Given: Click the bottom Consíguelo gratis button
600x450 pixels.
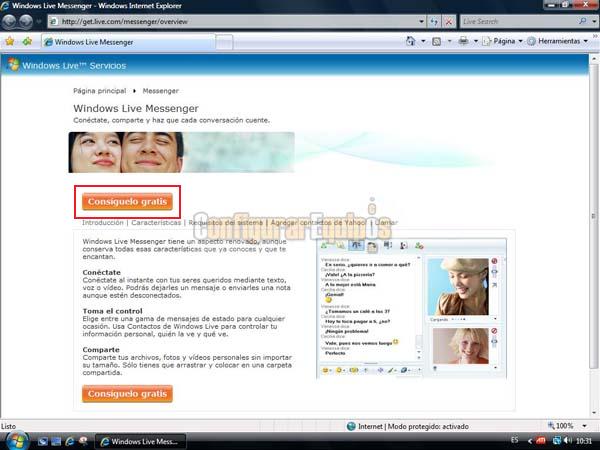Looking at the screenshot, I should point(127,394).
